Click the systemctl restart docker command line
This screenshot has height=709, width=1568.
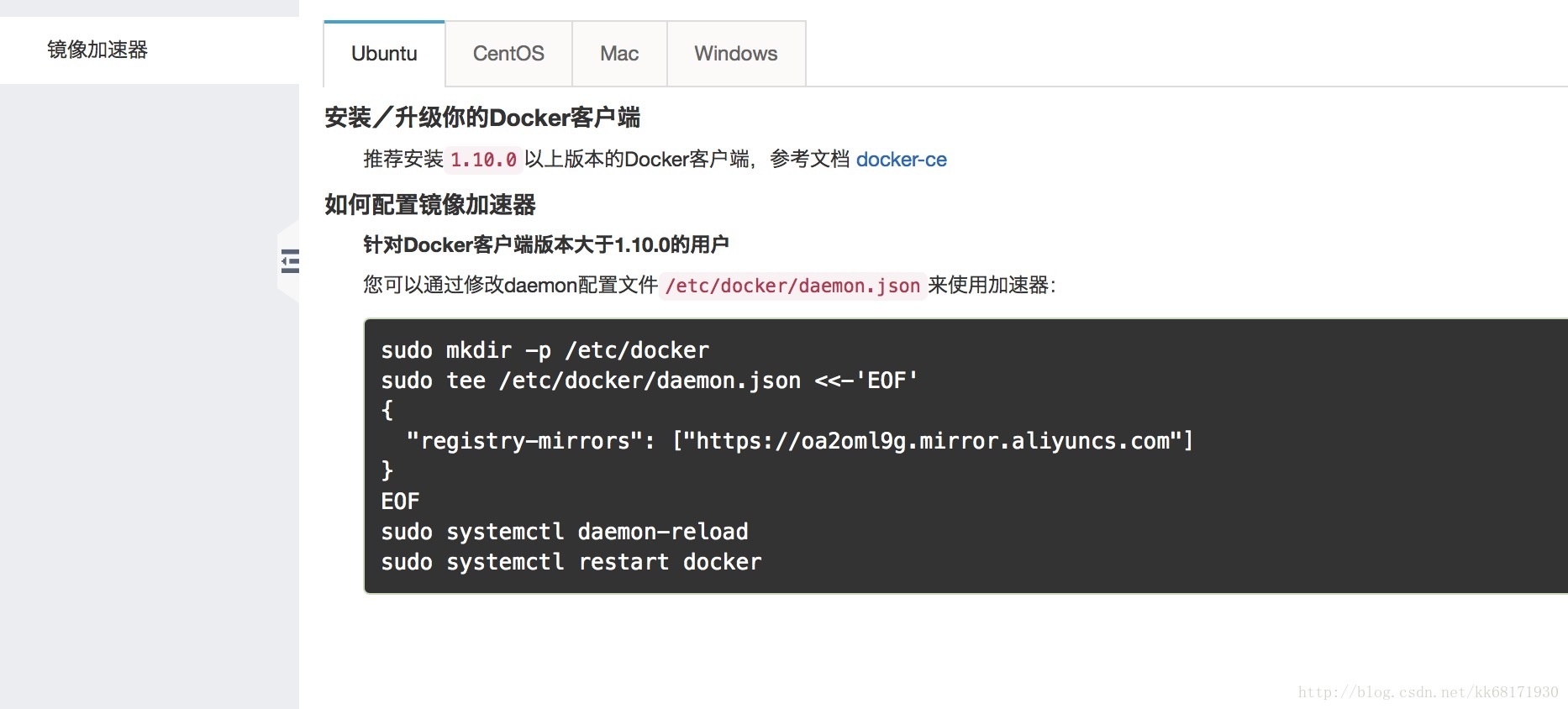[x=571, y=562]
